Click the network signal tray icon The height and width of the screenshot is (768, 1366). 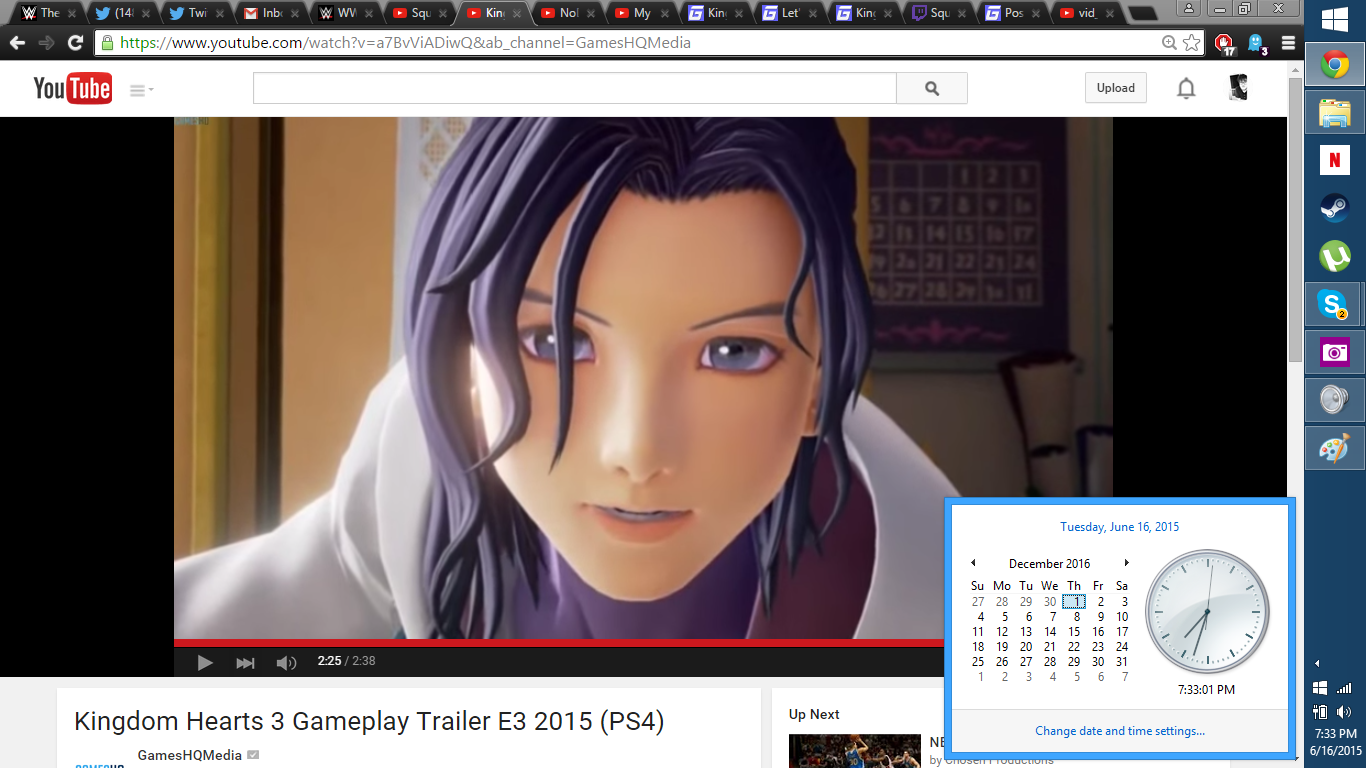click(1345, 688)
